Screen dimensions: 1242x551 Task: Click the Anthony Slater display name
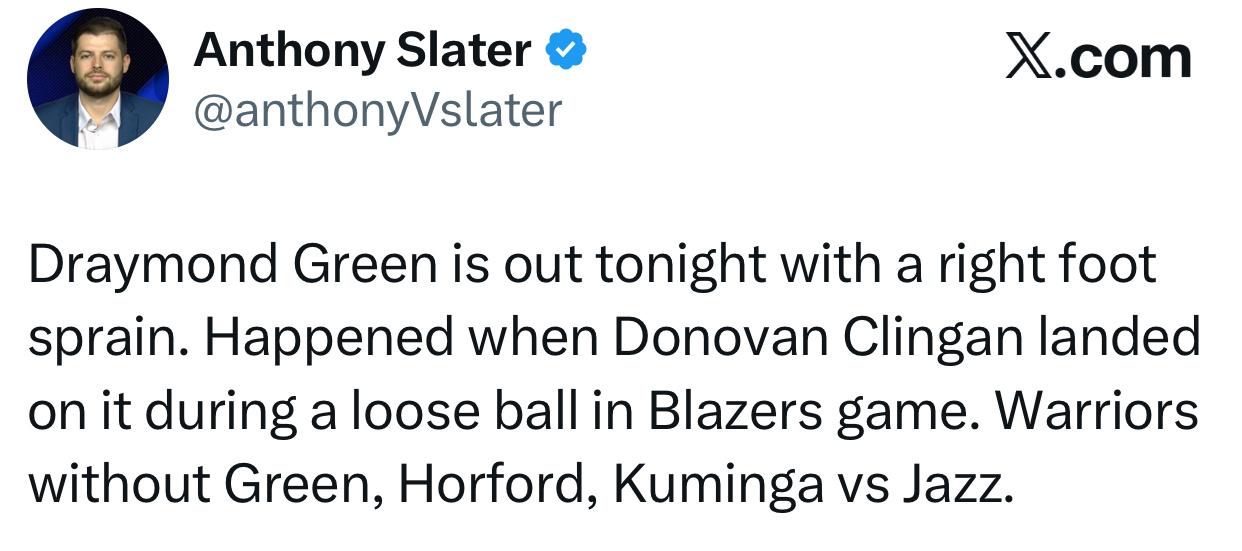[x=362, y=51]
